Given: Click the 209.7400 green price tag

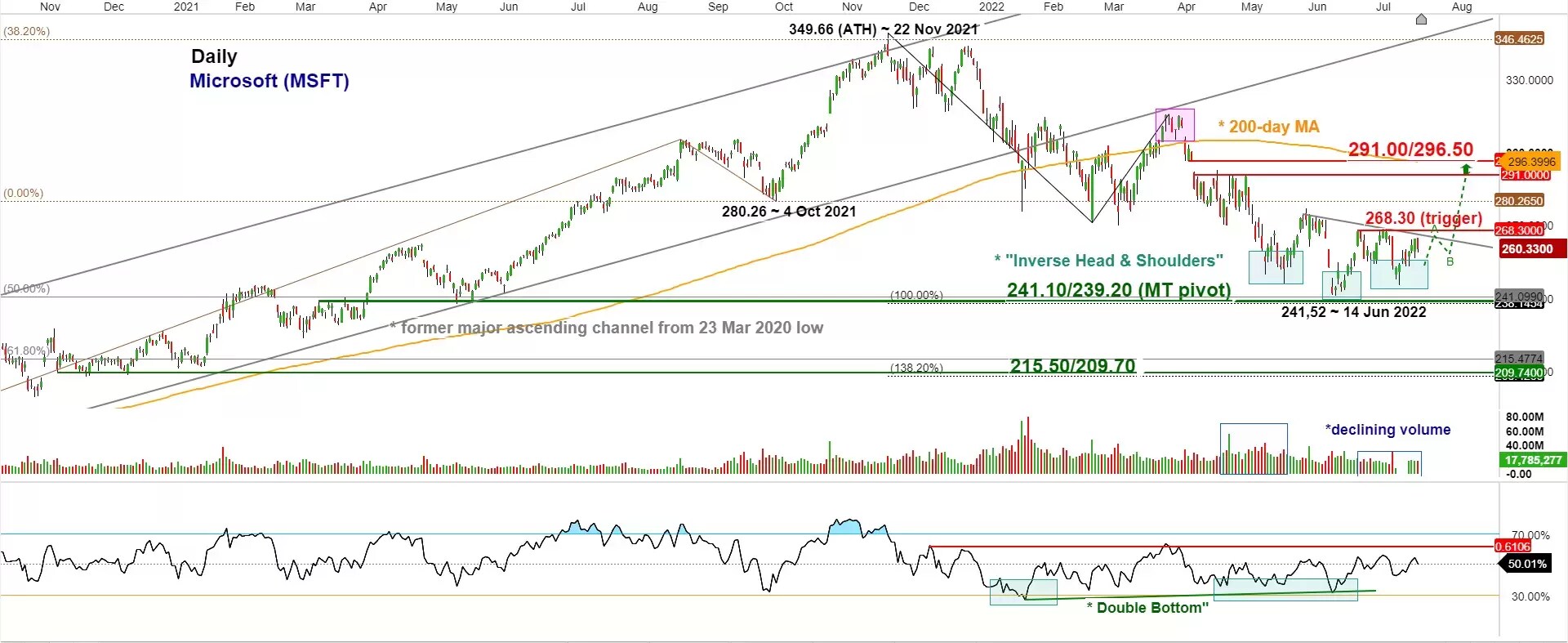Looking at the screenshot, I should [1519, 373].
